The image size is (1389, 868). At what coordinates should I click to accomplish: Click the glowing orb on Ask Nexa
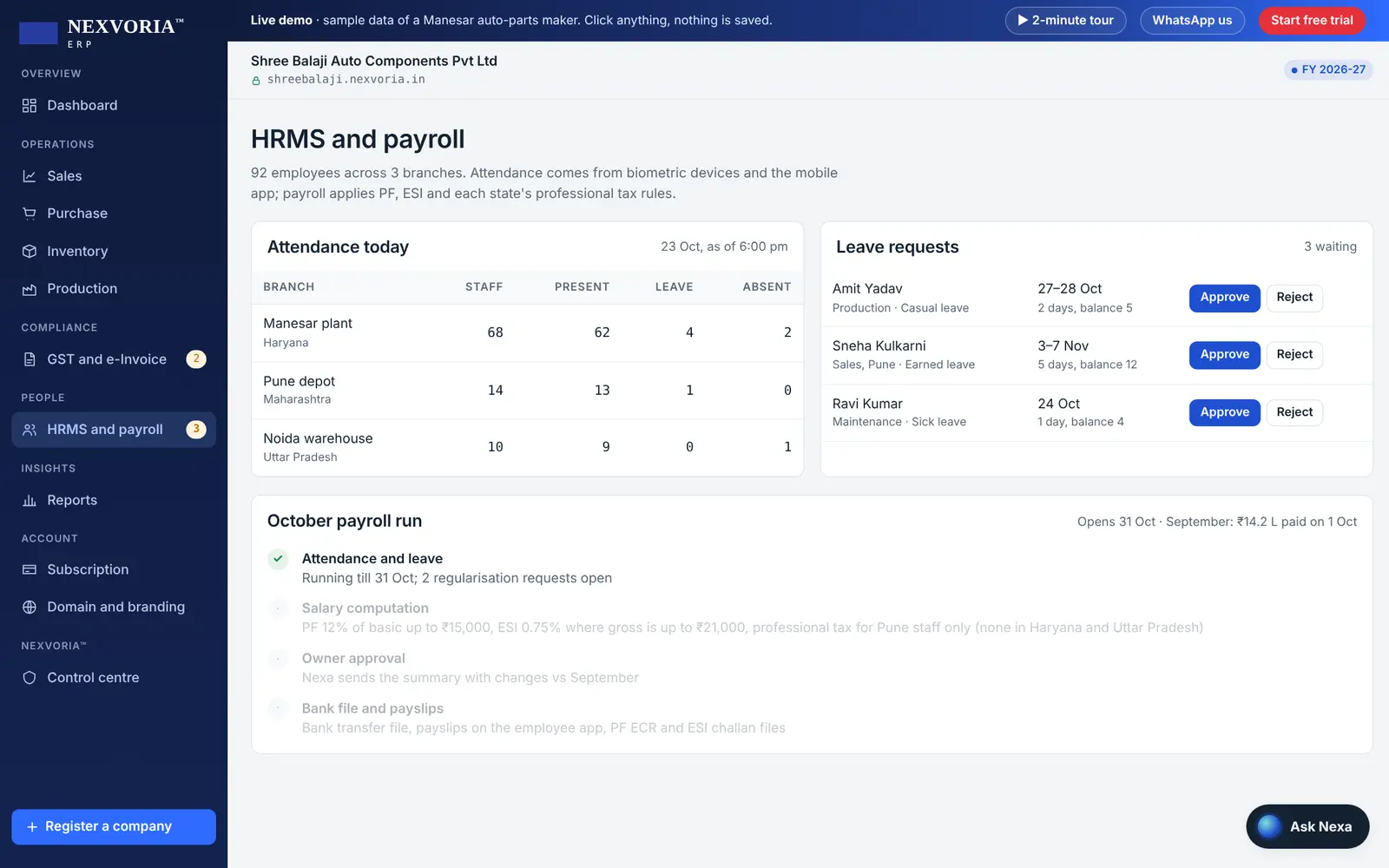pos(1269,826)
